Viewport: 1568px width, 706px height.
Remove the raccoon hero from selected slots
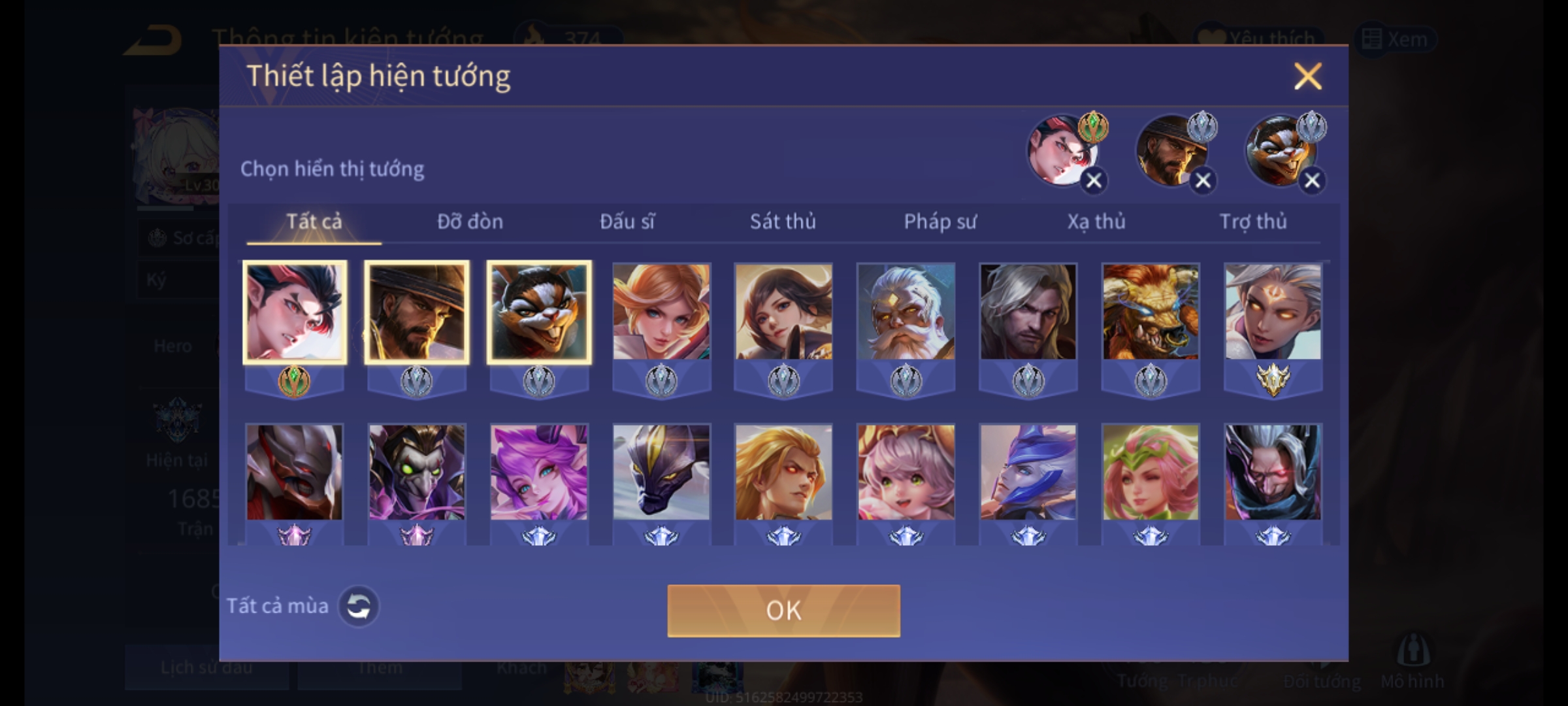[x=1312, y=180]
